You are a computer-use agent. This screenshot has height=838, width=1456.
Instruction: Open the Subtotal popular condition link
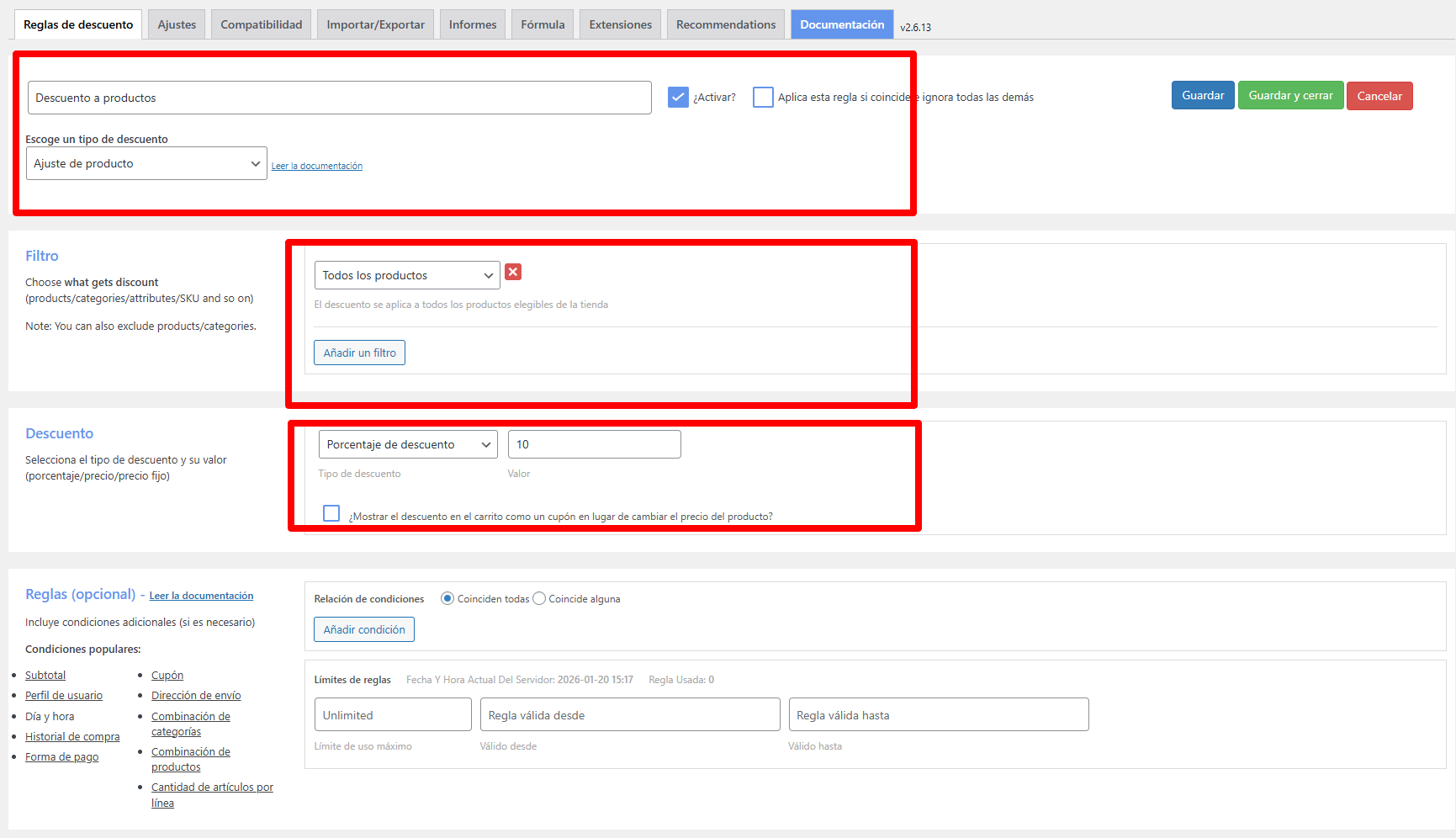coord(45,676)
